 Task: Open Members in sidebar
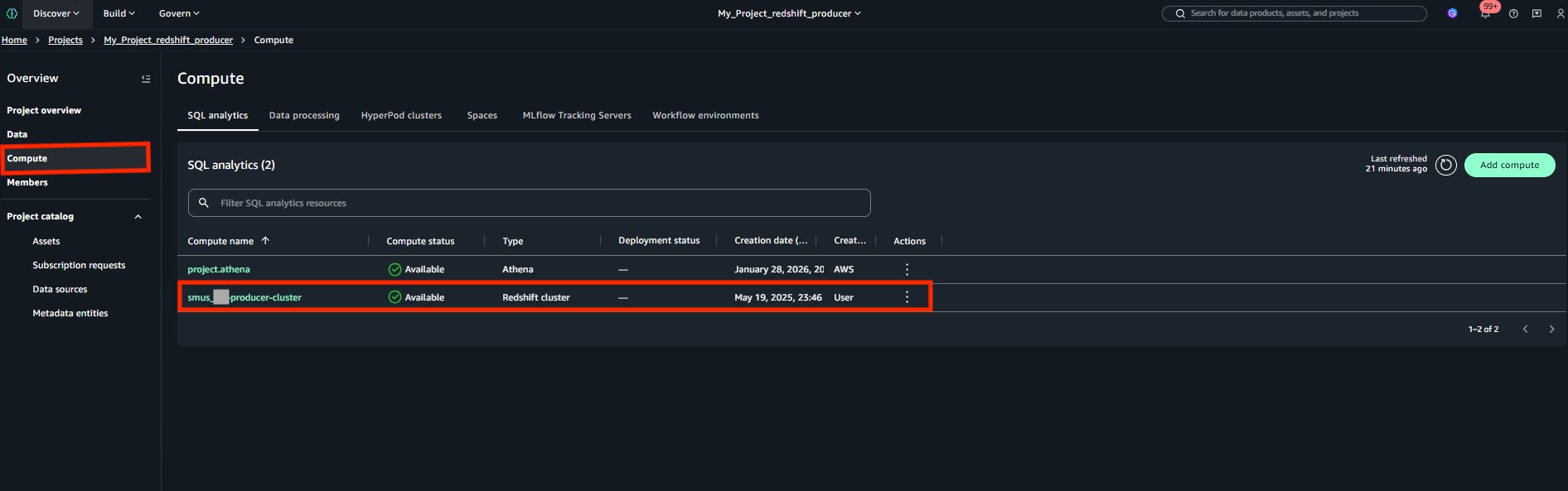tap(27, 182)
